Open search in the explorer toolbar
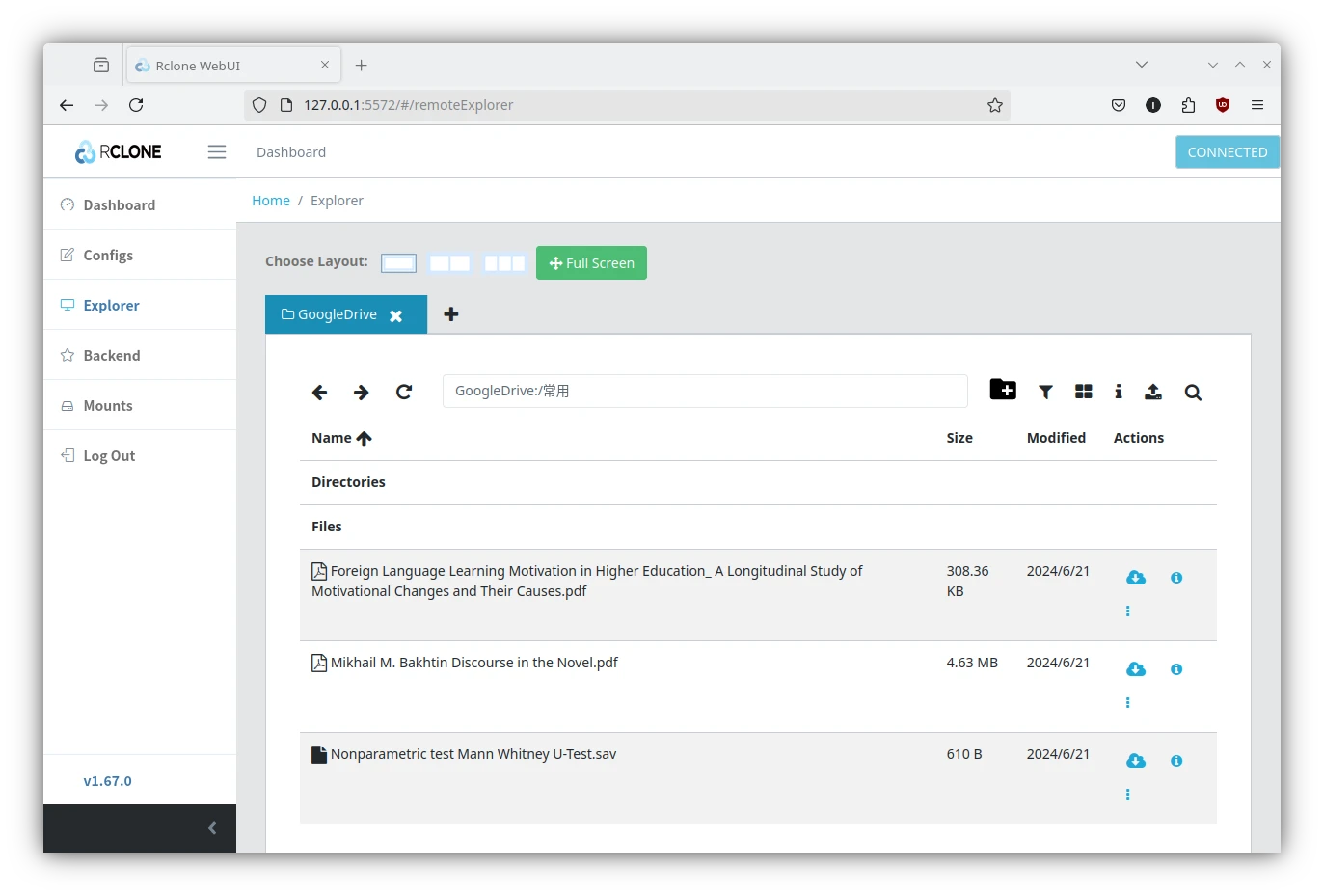Viewport: 1324px width, 896px height. point(1193,393)
